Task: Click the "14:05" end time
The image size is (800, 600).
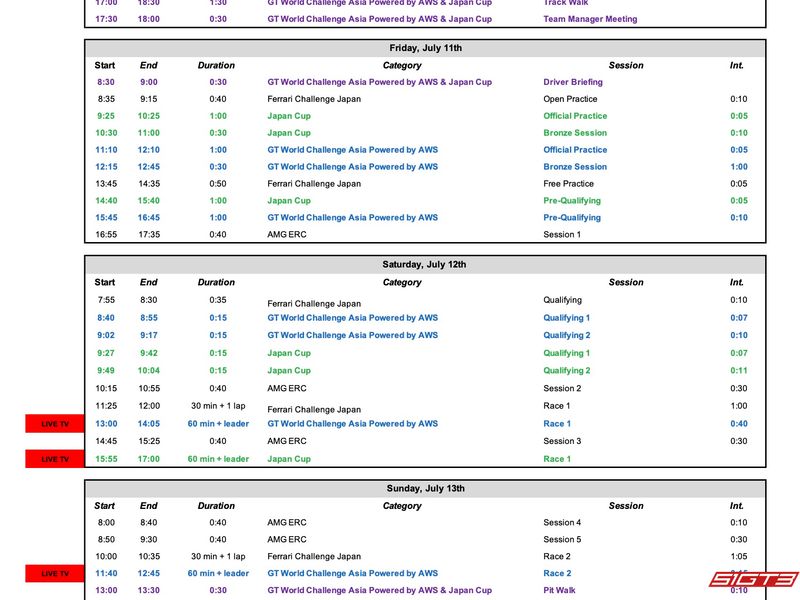Action: click(x=149, y=423)
